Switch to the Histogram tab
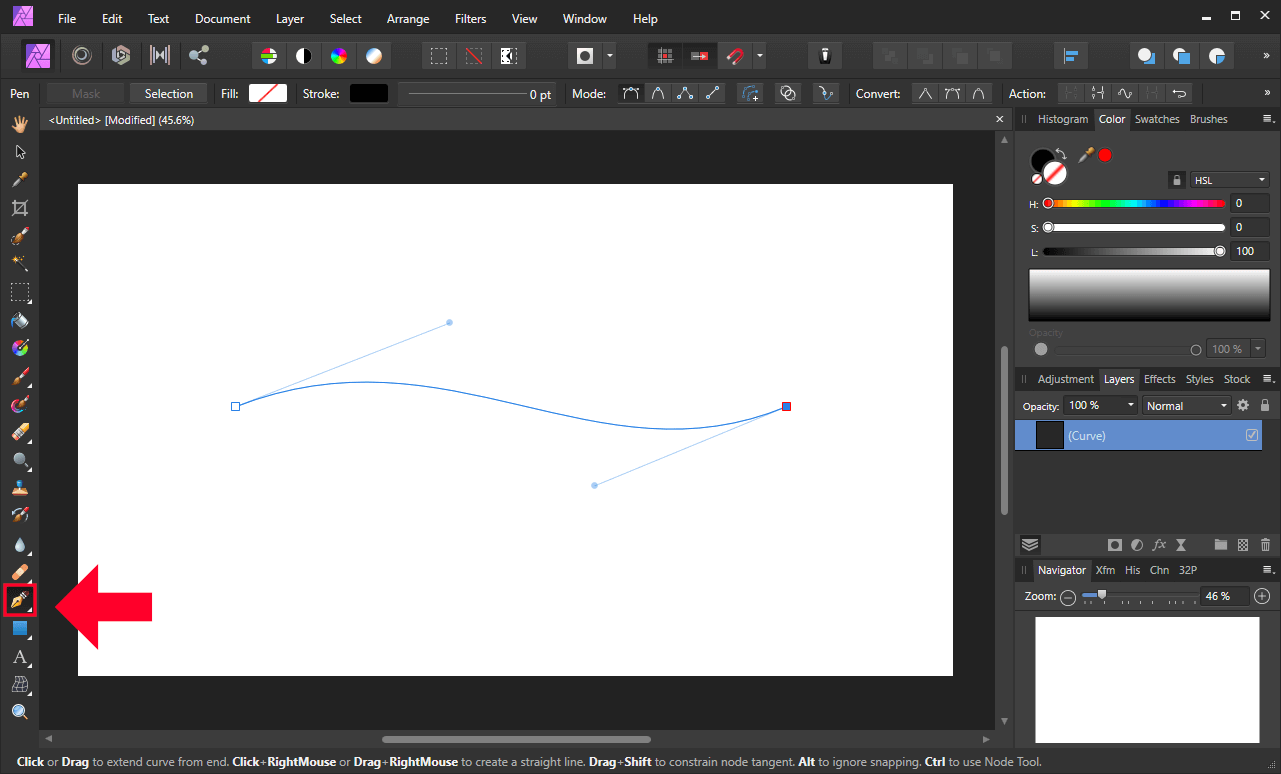This screenshot has height=774, width=1281. point(1062,119)
